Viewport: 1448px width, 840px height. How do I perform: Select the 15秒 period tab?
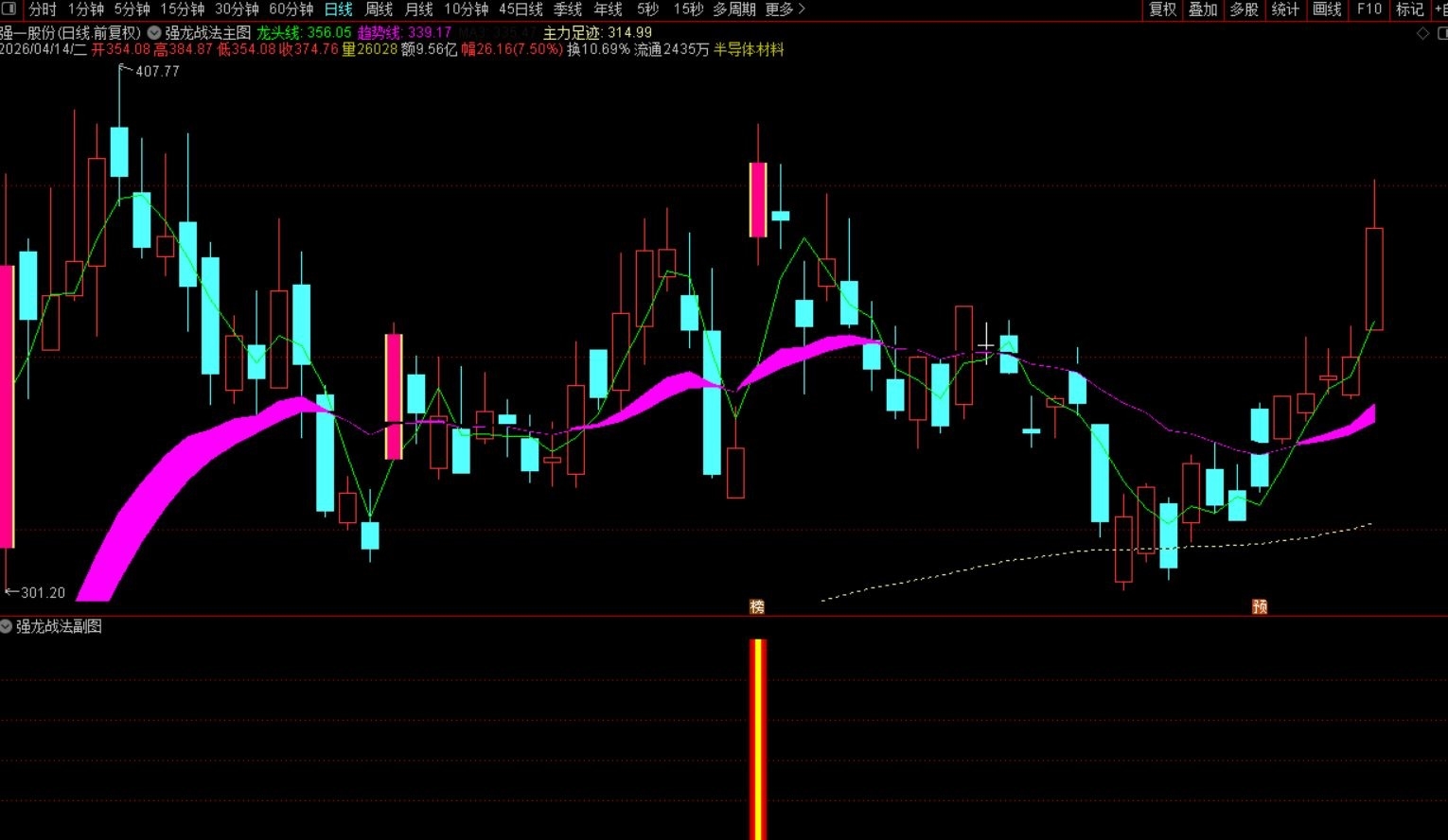tap(689, 9)
